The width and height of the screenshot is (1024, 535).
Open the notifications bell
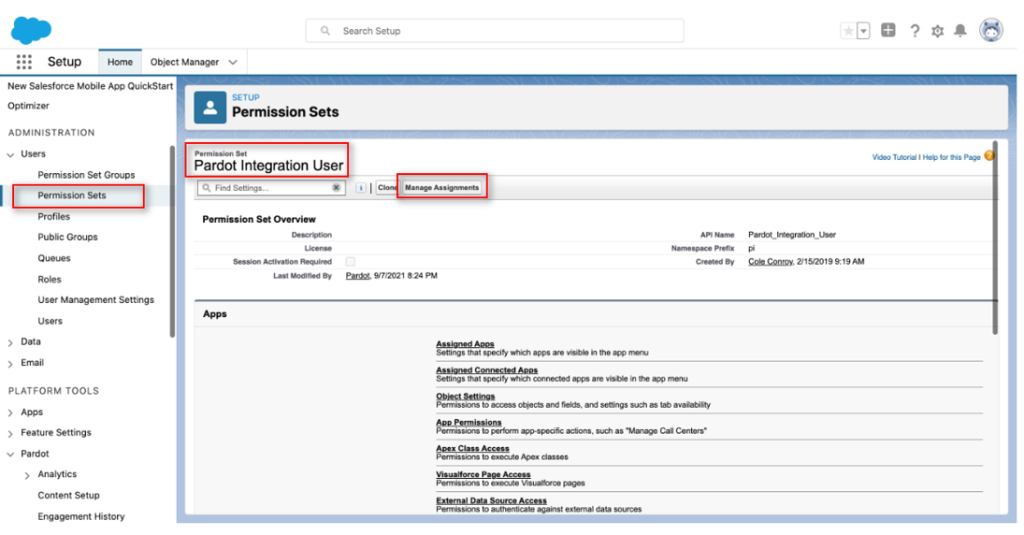click(x=960, y=31)
